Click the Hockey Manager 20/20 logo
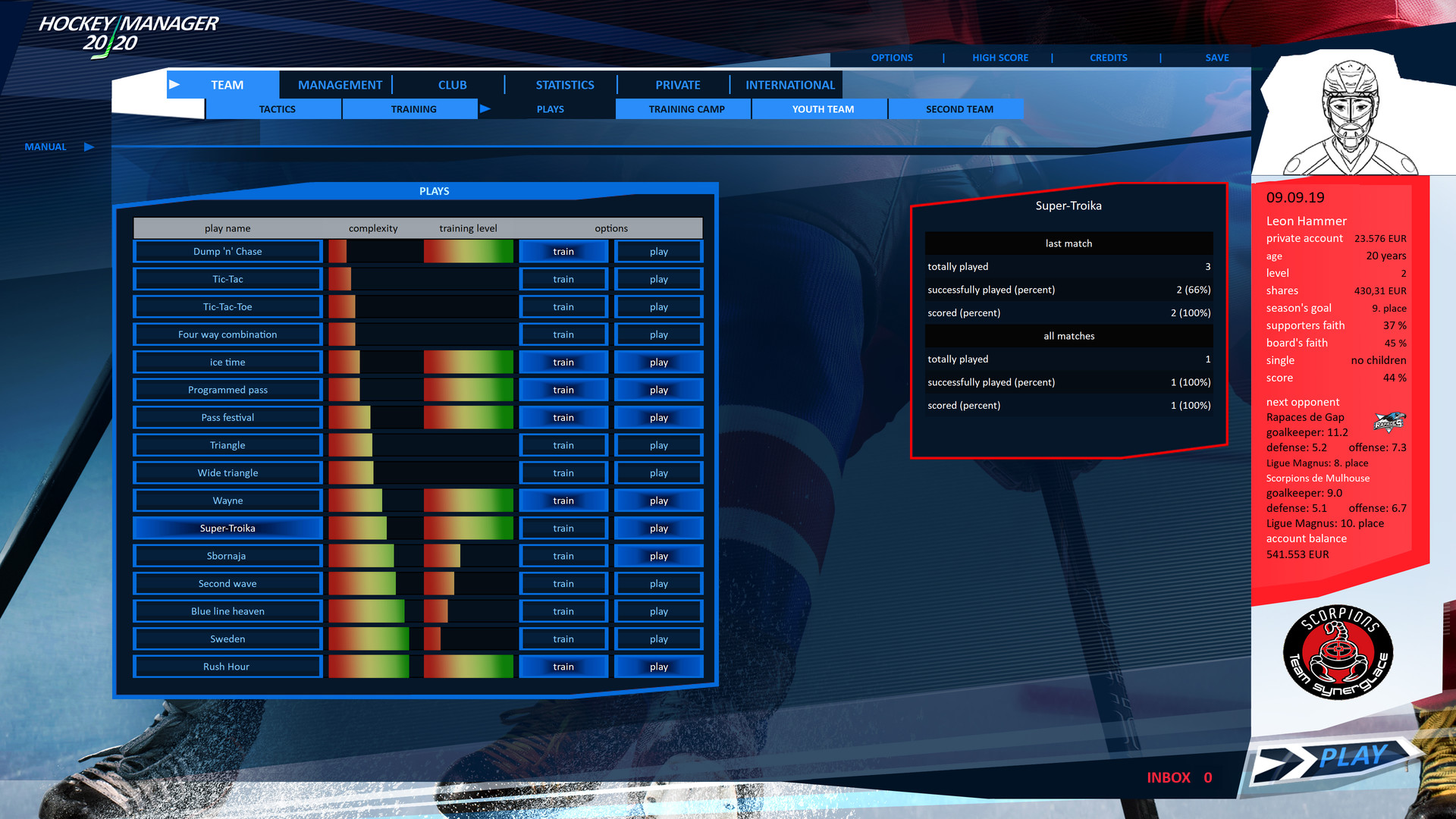This screenshot has width=1456, height=819. coord(128,34)
